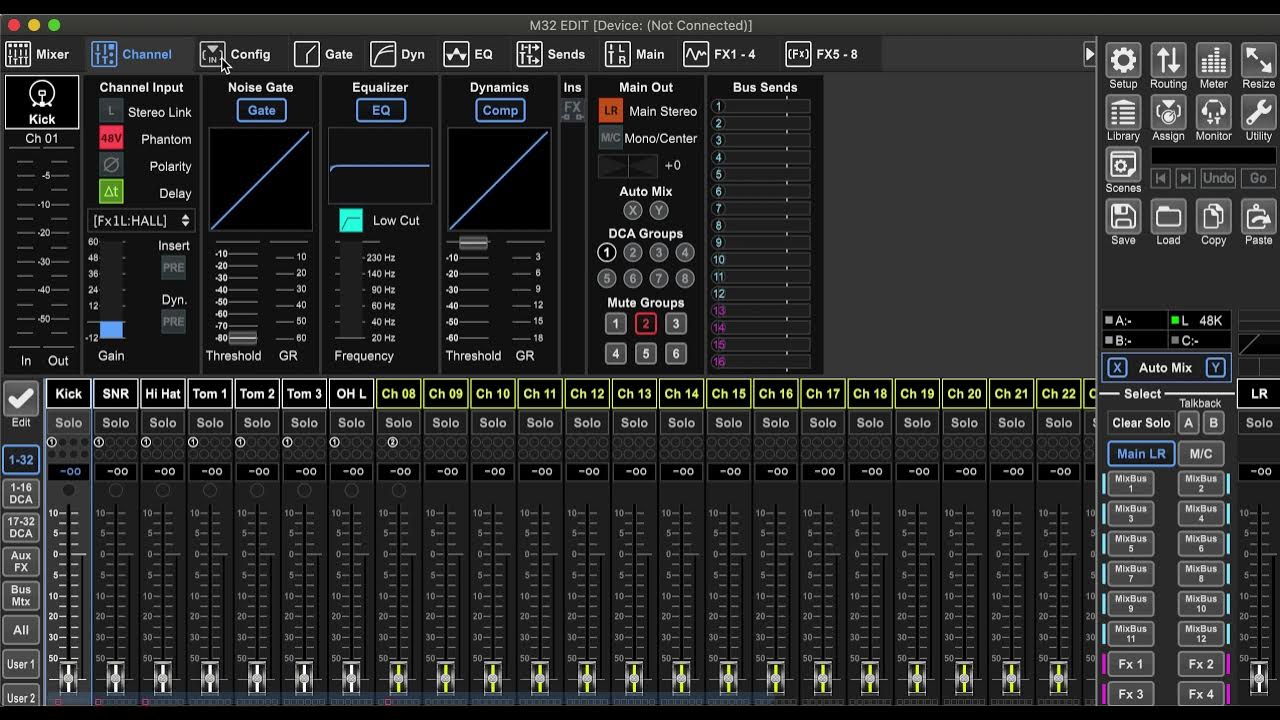This screenshot has height=720, width=1280.
Task: Switch to the FX5 - 8 tab
Action: point(822,54)
